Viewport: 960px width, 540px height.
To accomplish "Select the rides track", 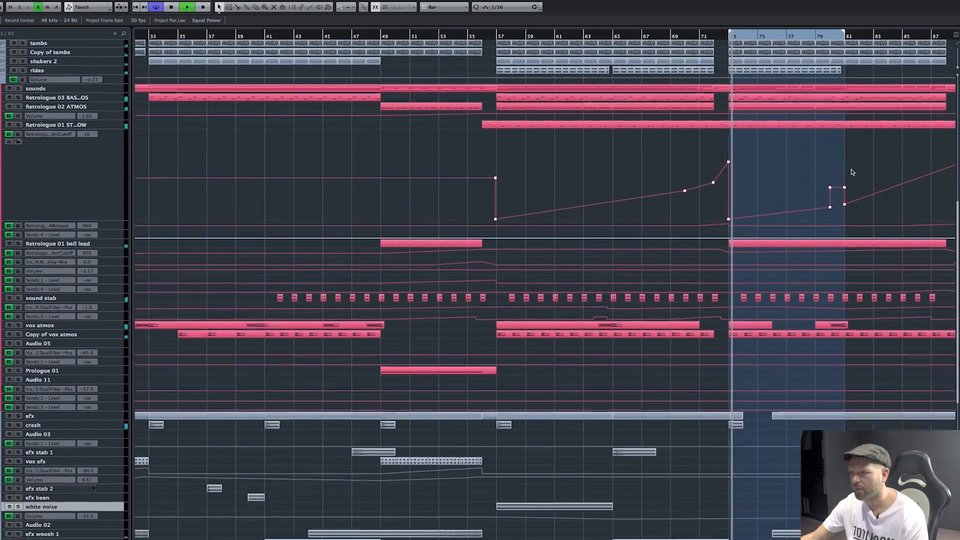I will point(37,70).
